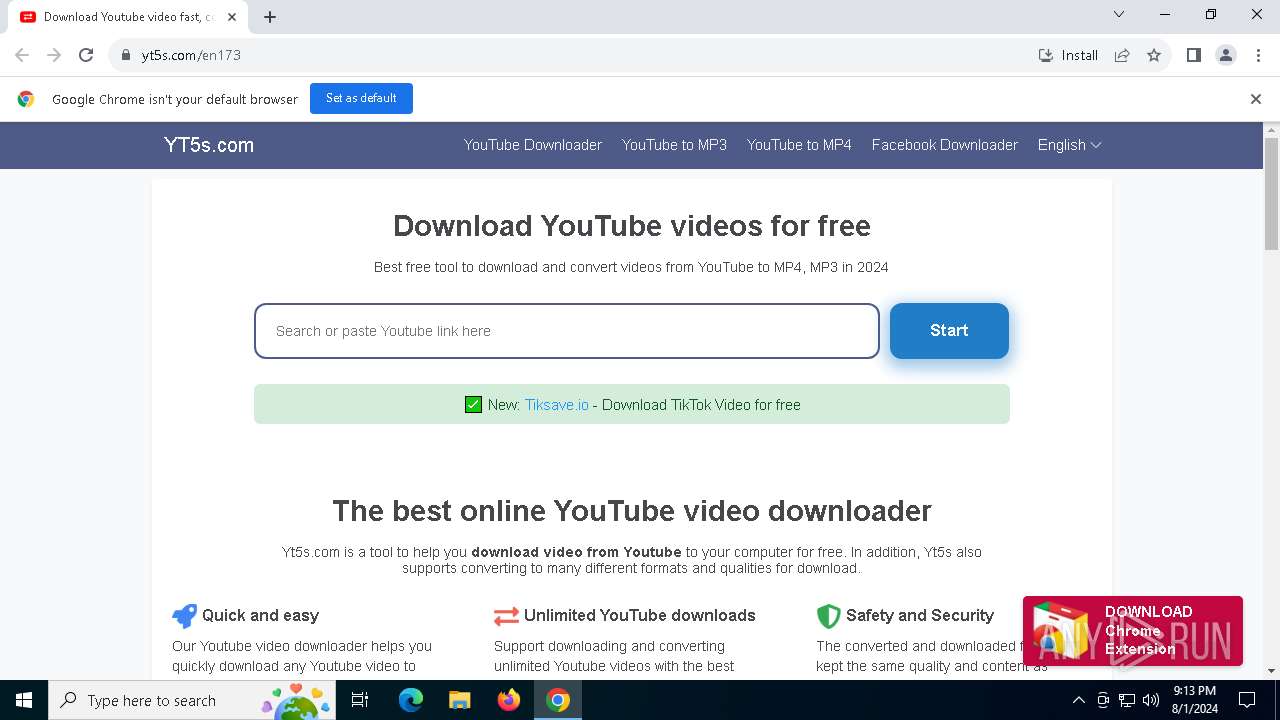1280x720 pixels.
Task: Open the notification center icon
Action: (x=1247, y=700)
